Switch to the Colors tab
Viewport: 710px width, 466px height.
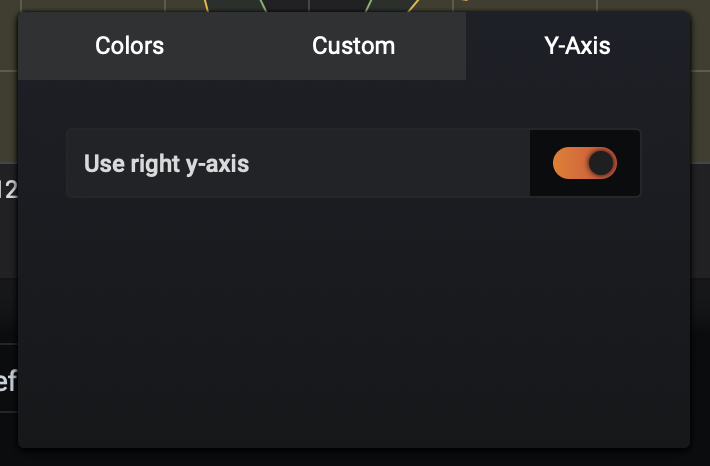pos(130,46)
